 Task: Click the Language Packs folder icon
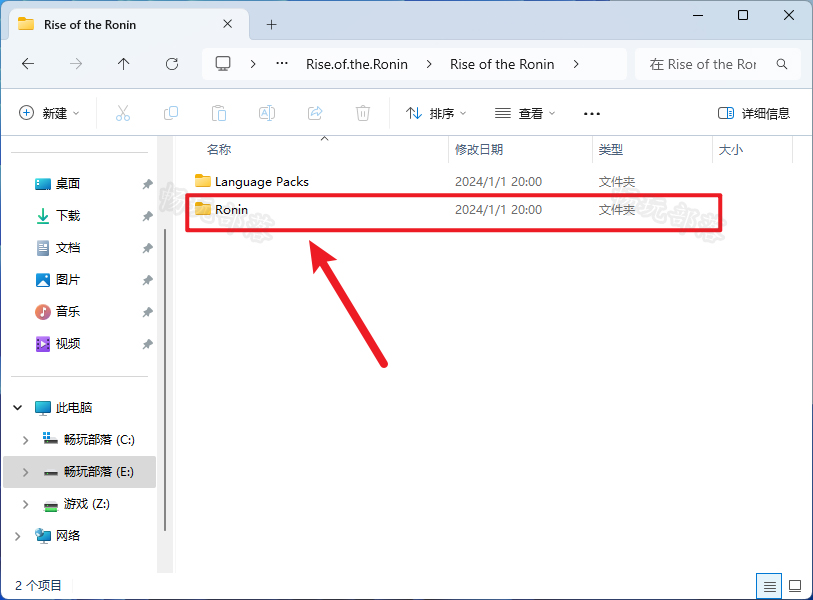pyautogui.click(x=203, y=181)
